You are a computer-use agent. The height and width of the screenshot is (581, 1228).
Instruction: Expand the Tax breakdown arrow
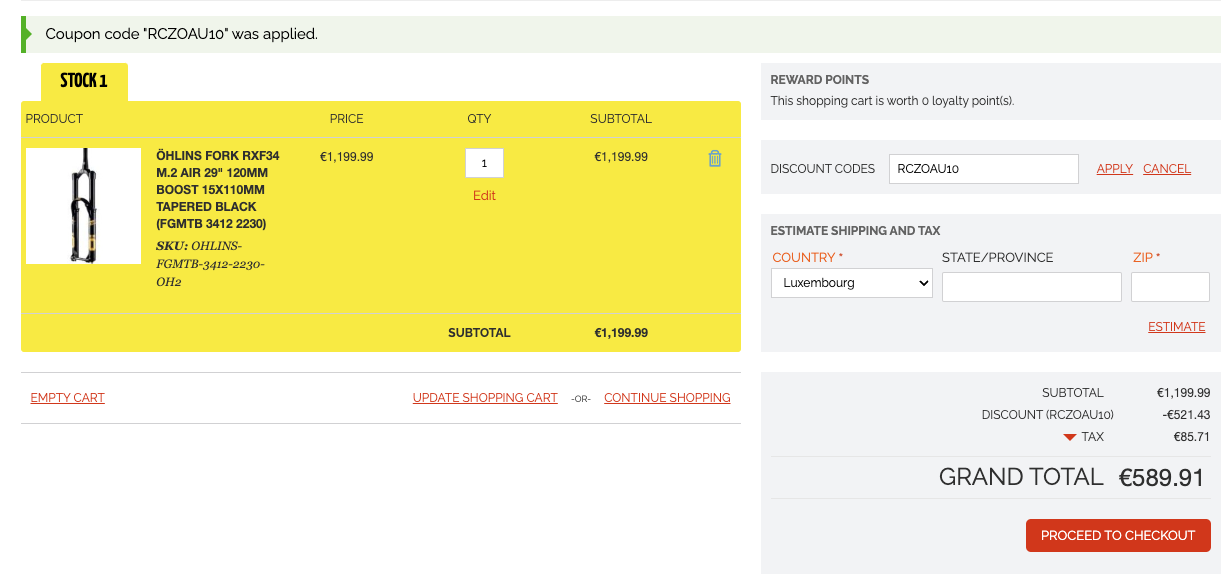[1069, 437]
